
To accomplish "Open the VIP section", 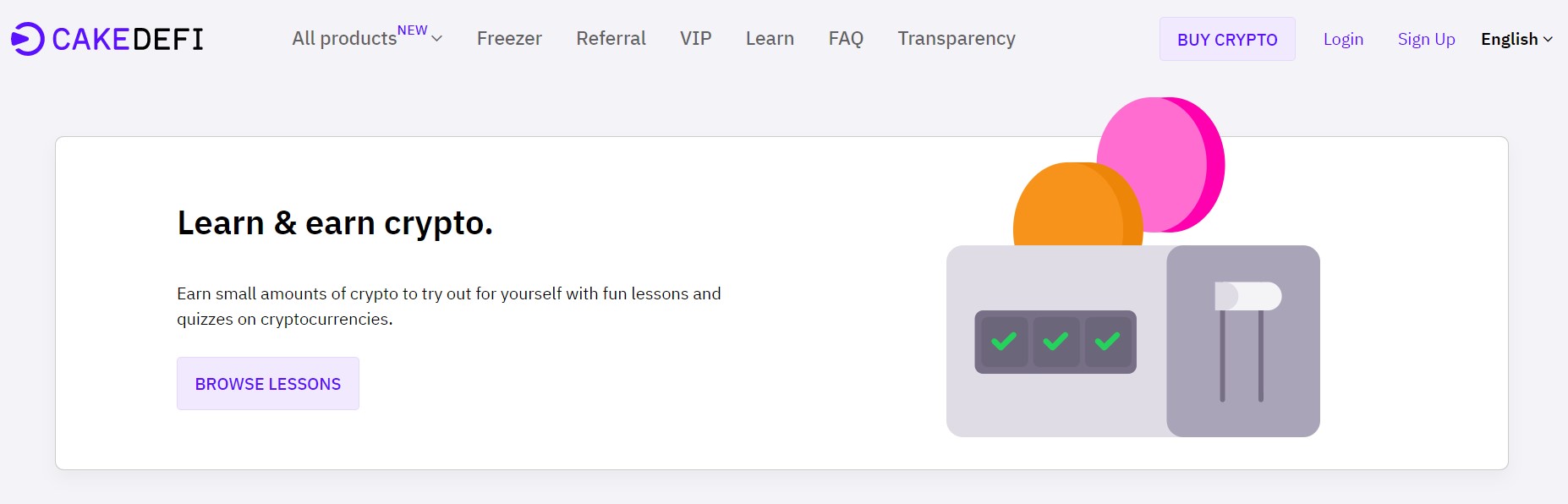I will pyautogui.click(x=696, y=38).
